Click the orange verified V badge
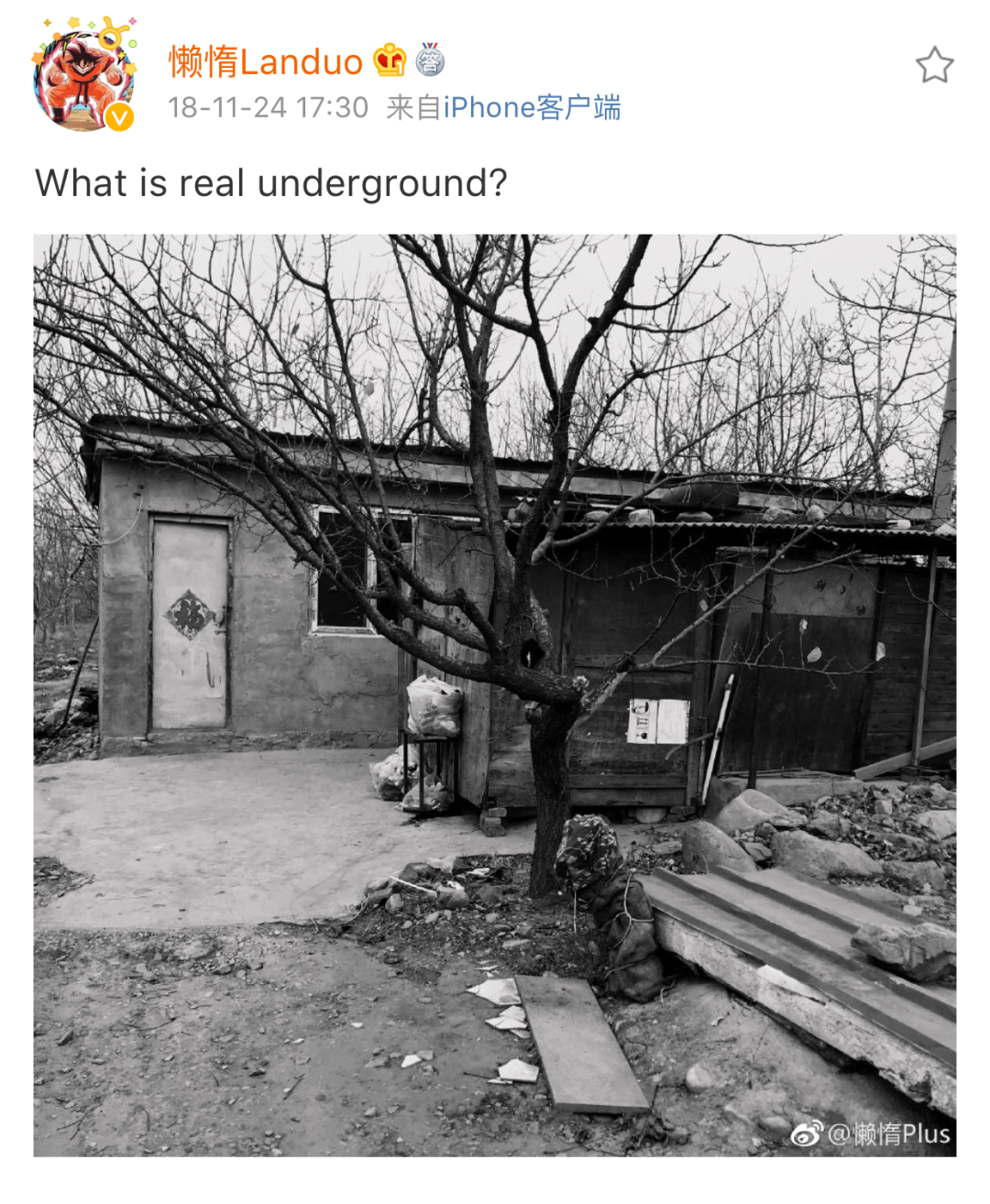990x1204 pixels. click(119, 116)
